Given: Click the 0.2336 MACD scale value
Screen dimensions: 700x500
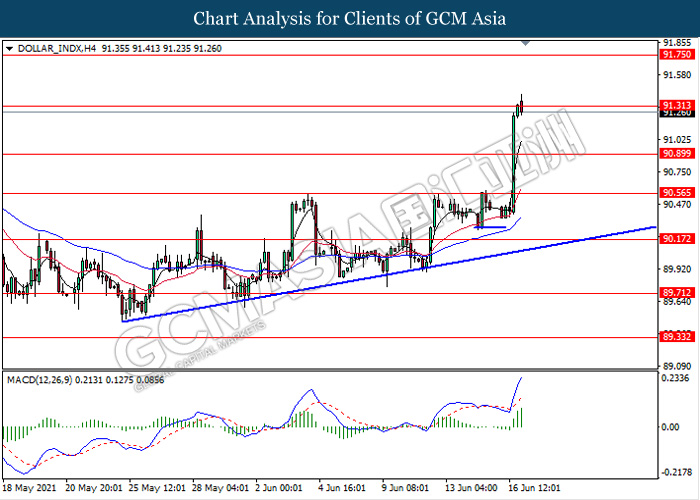Looking at the screenshot, I should click(678, 379).
